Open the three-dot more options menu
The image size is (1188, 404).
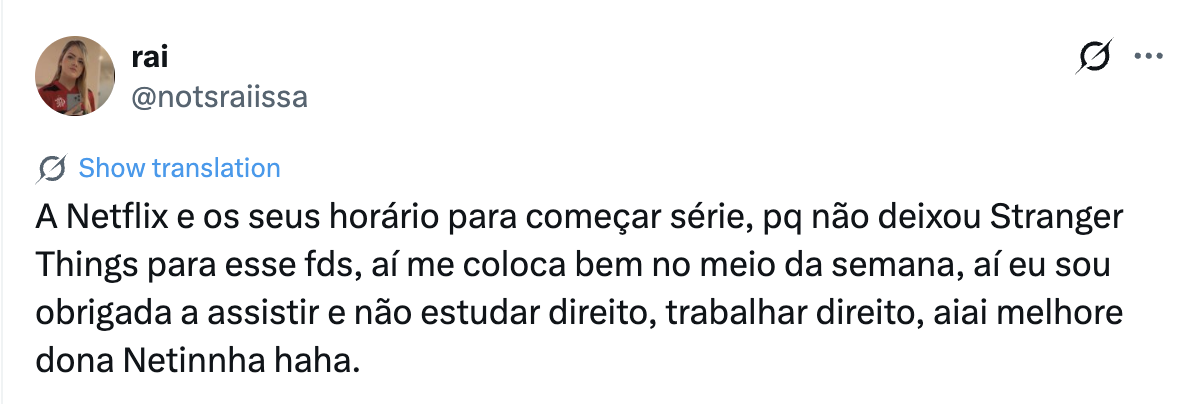pyautogui.click(x=1148, y=56)
